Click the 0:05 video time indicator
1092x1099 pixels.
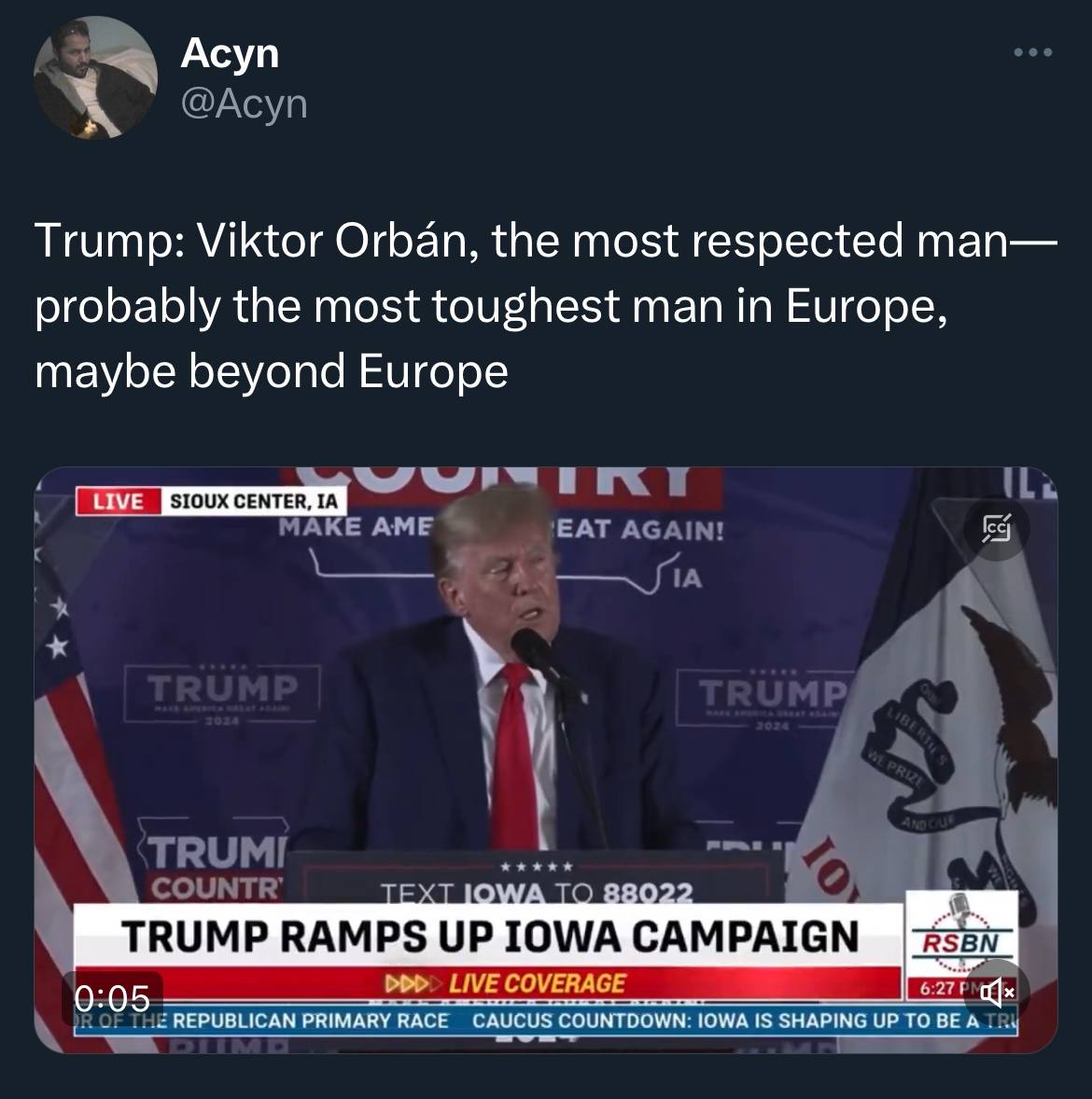[x=112, y=997]
